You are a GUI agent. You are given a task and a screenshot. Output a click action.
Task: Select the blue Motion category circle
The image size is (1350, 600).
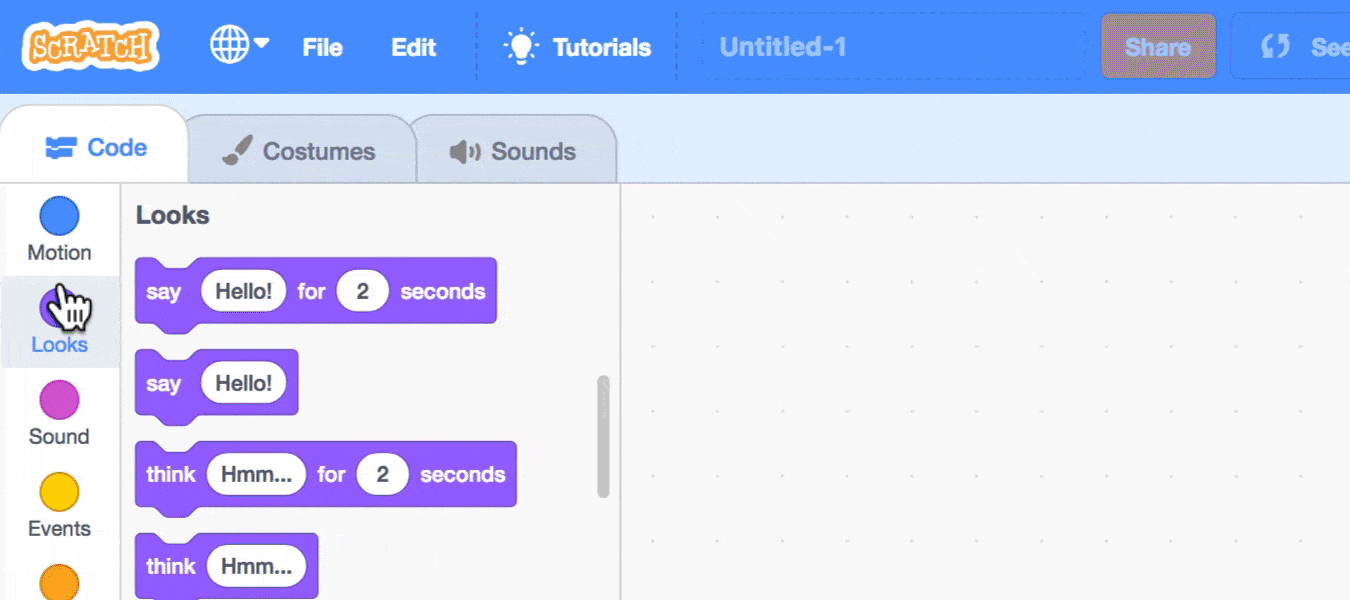[x=59, y=216]
